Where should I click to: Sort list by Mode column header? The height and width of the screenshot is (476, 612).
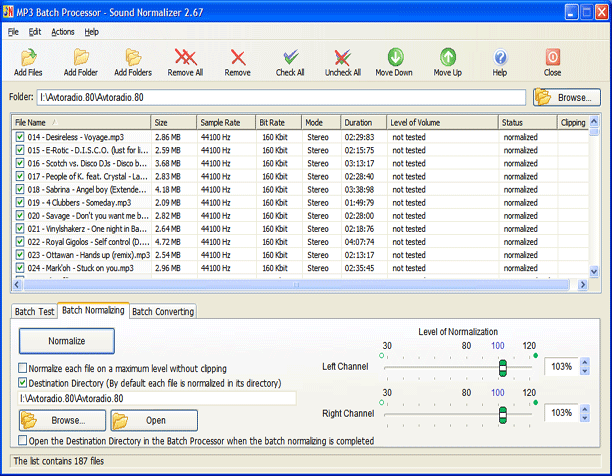tap(321, 123)
